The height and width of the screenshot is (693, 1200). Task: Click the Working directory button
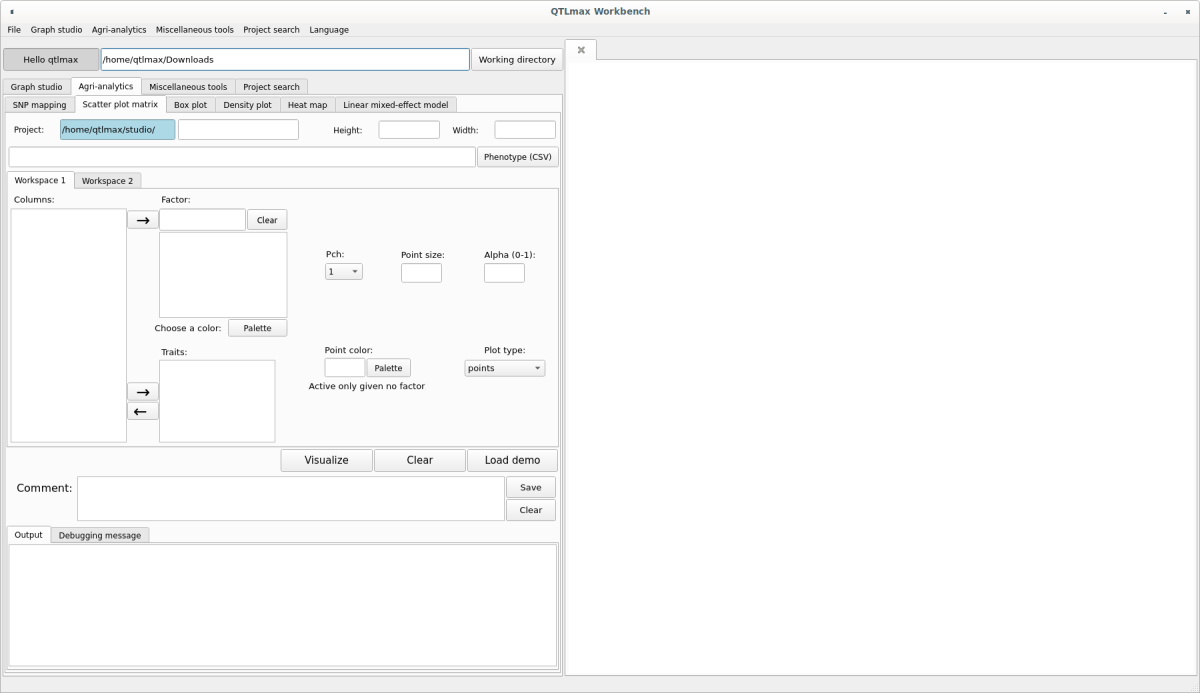pos(516,60)
